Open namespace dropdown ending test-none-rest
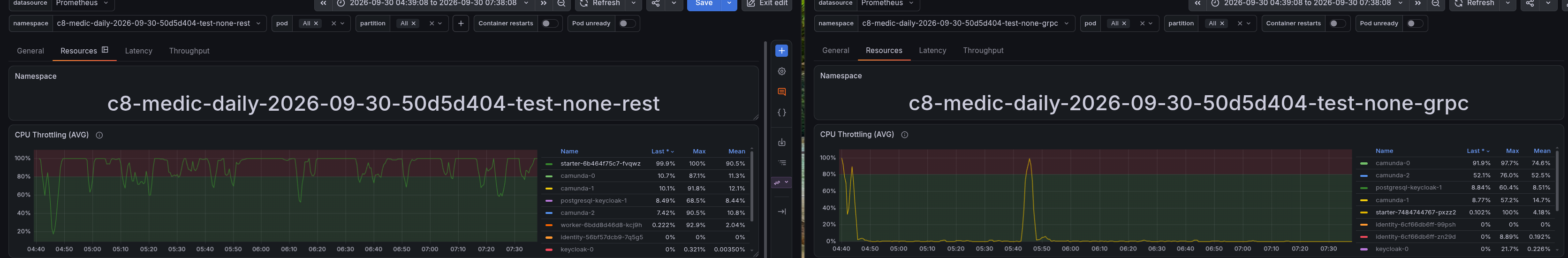Screen dimensions: 1568x258 (159, 24)
